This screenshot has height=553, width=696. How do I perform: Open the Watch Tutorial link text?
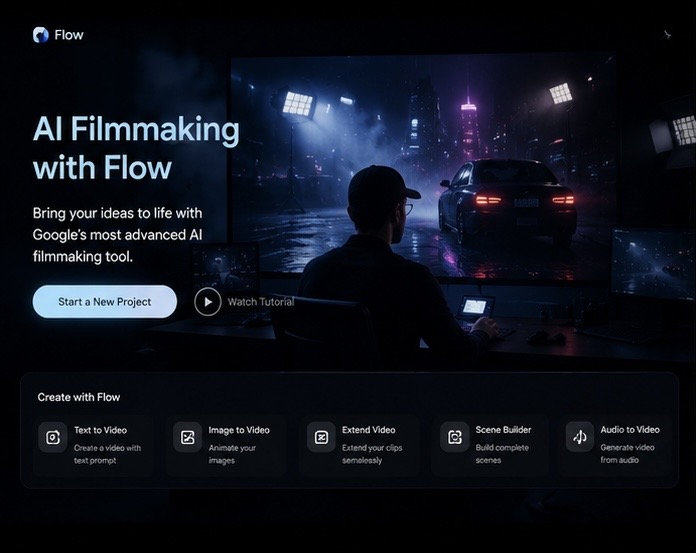click(x=261, y=302)
